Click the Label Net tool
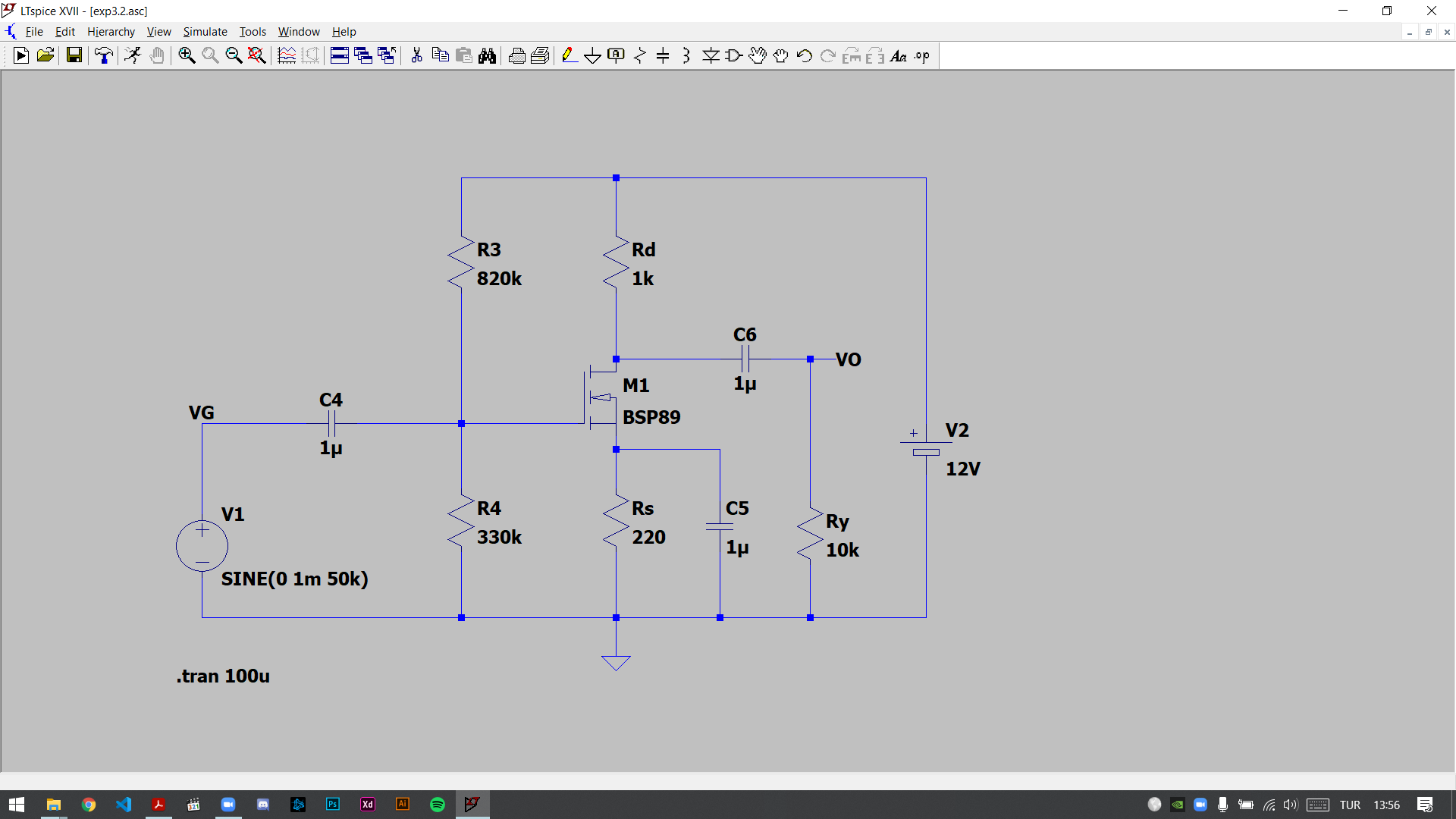This screenshot has height=819, width=1456. 616,55
